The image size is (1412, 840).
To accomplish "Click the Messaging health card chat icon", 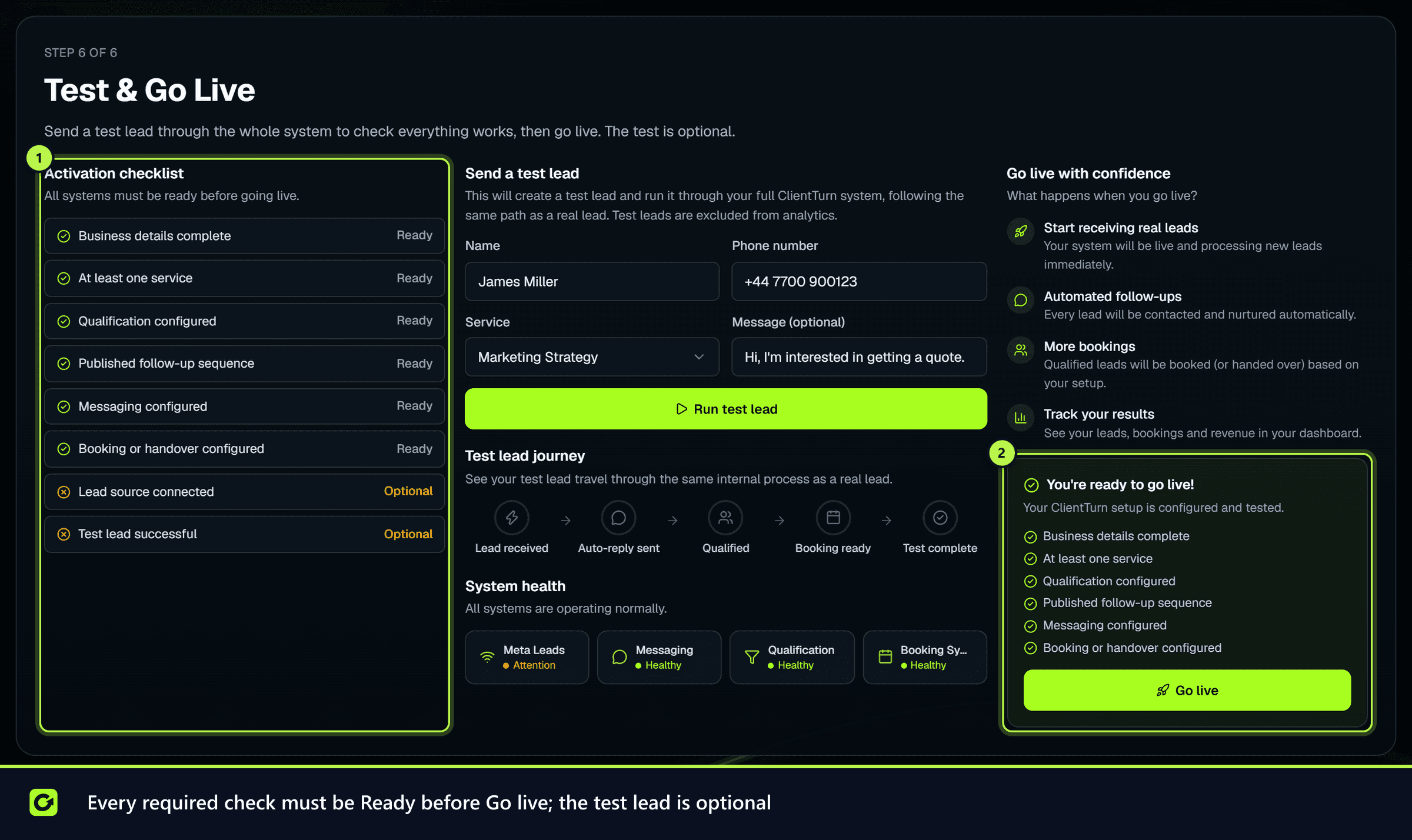I will (620, 657).
